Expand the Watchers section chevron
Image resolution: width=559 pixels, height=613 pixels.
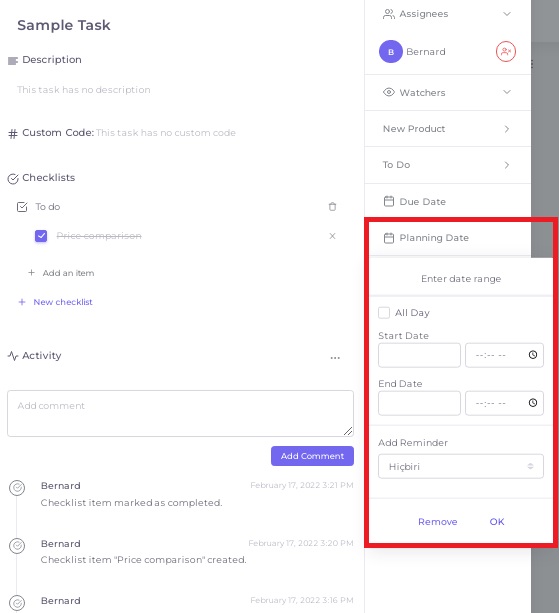[x=507, y=92]
